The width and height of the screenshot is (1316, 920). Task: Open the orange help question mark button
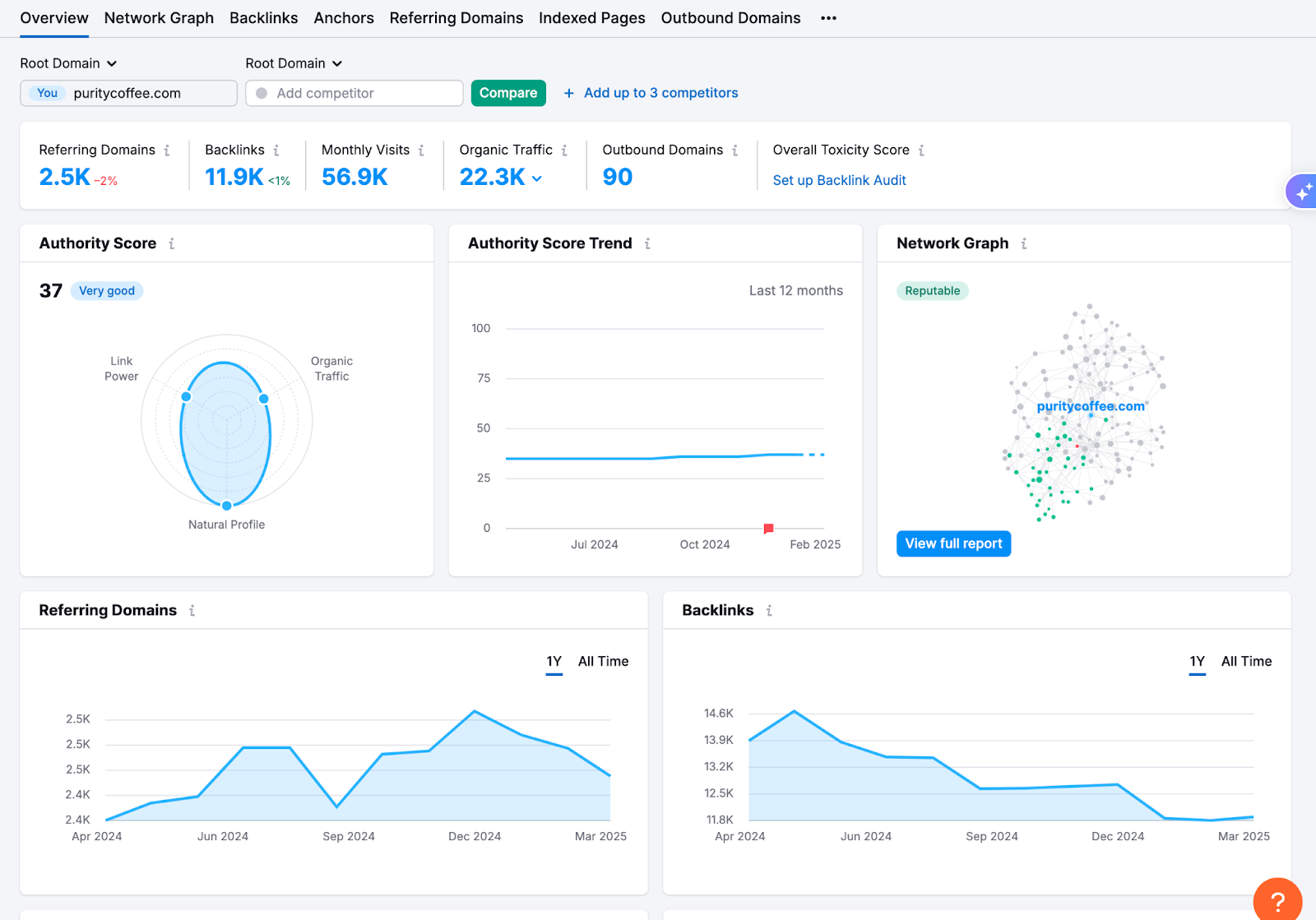(1277, 902)
